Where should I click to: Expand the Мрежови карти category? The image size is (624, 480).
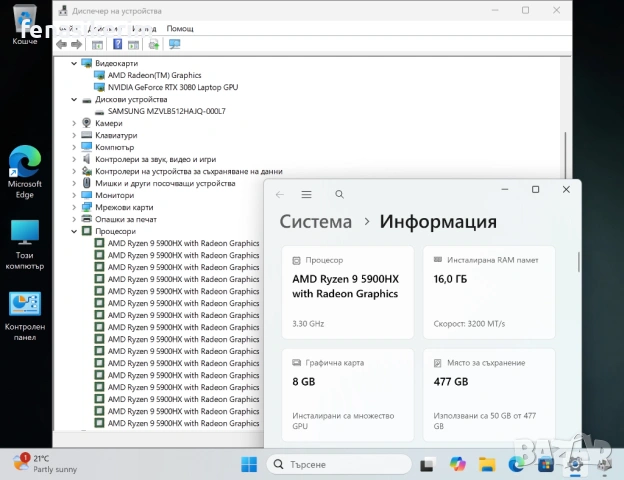click(74, 207)
